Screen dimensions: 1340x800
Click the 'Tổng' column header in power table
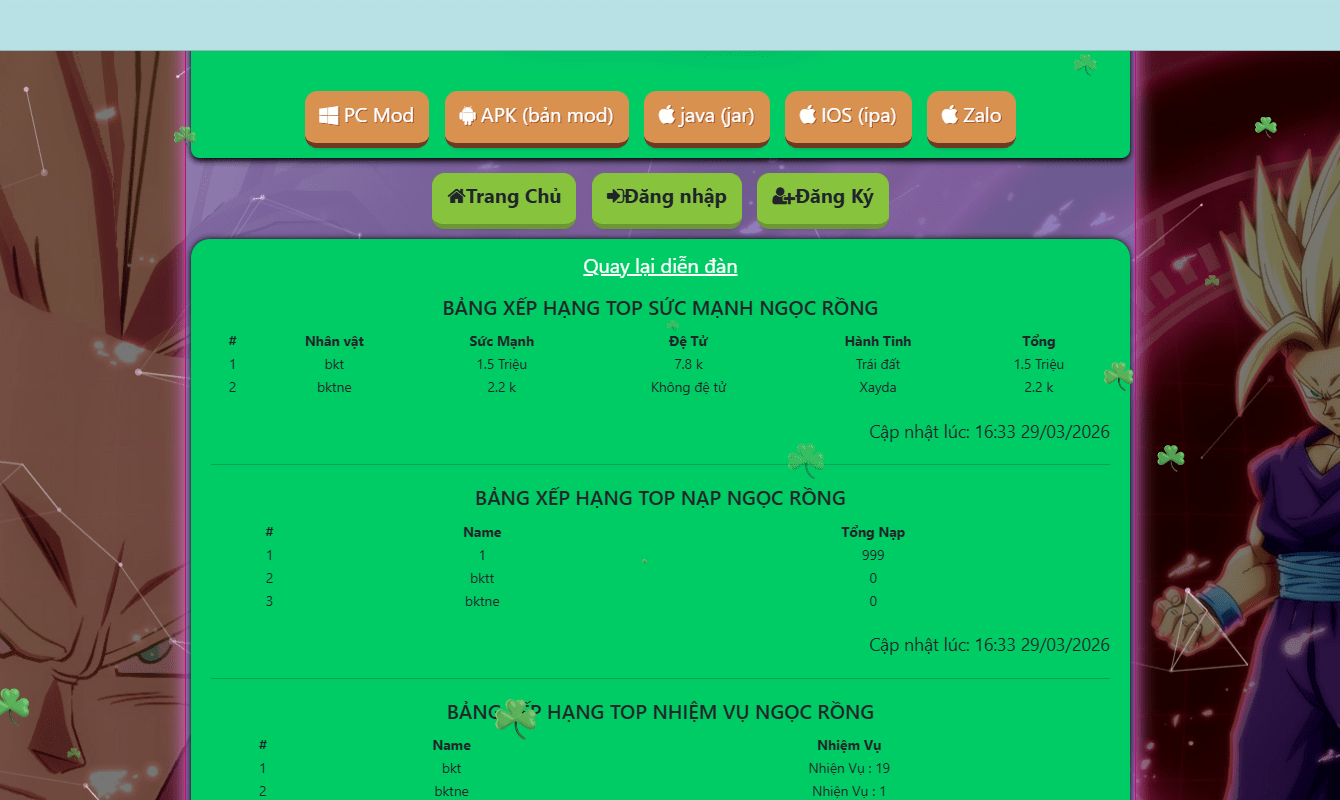[x=1039, y=342]
